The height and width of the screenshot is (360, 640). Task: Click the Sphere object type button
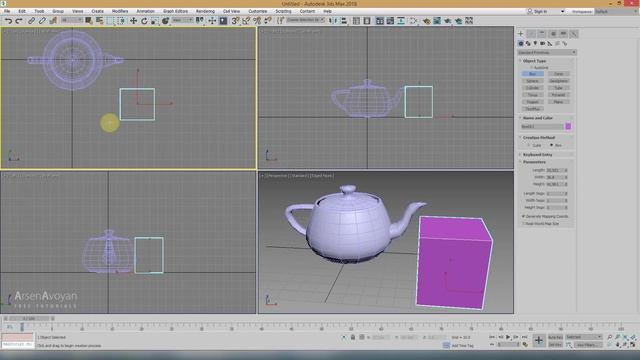point(533,81)
